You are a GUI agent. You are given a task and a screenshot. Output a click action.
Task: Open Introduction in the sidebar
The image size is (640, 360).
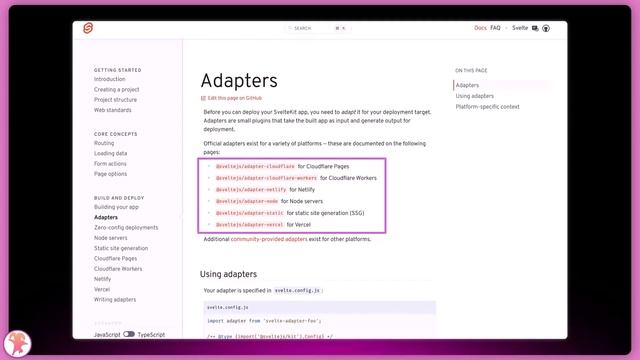(x=110, y=79)
